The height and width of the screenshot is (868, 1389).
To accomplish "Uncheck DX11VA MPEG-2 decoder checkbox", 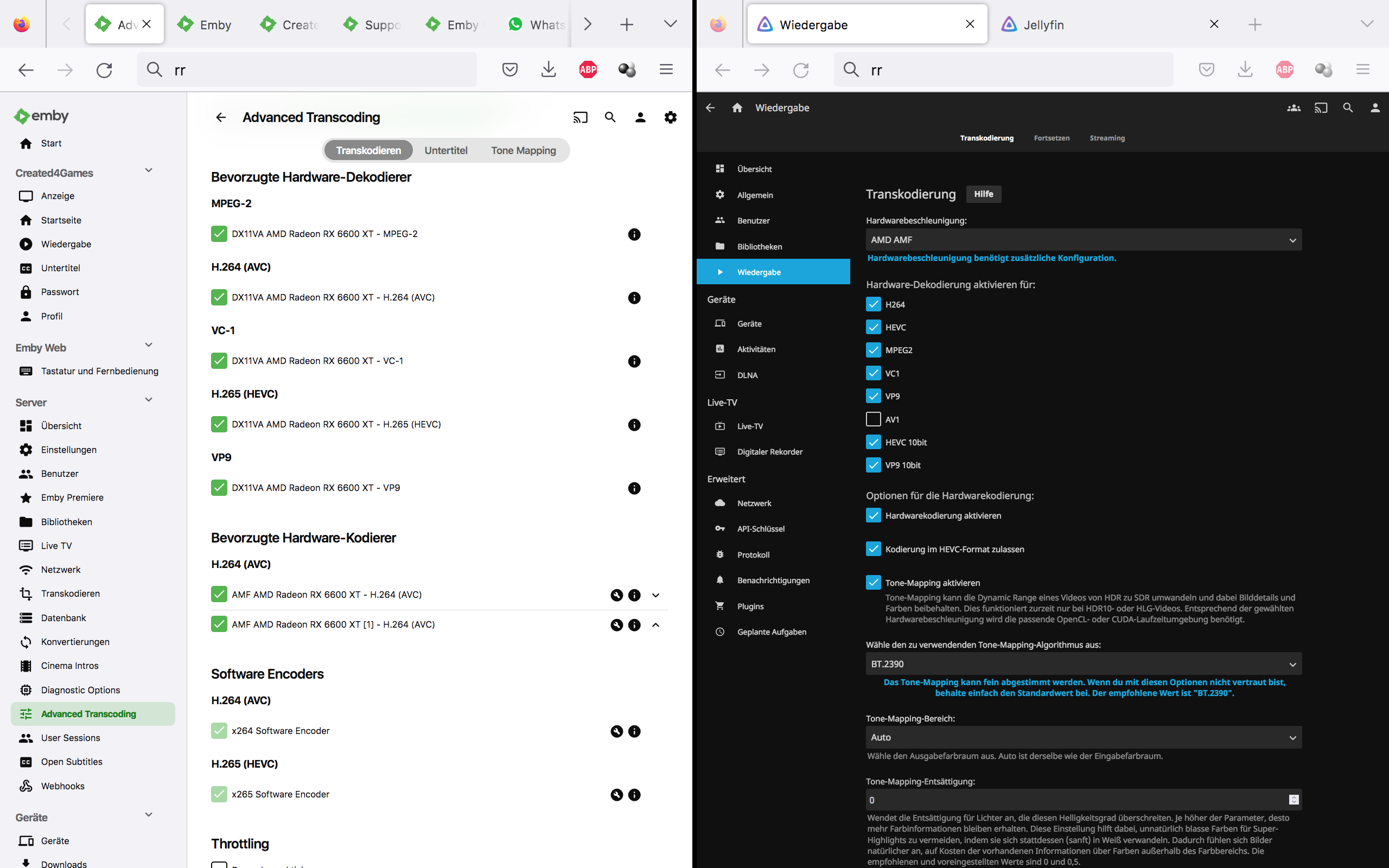I will (219, 234).
